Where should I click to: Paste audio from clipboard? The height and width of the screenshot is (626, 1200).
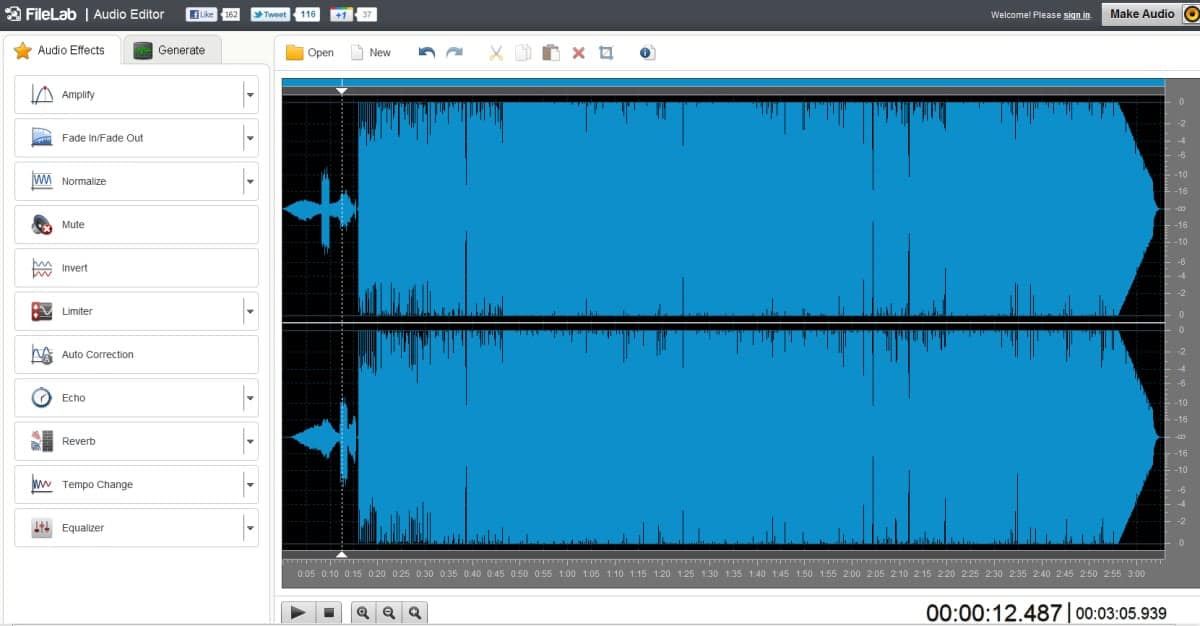click(x=551, y=52)
